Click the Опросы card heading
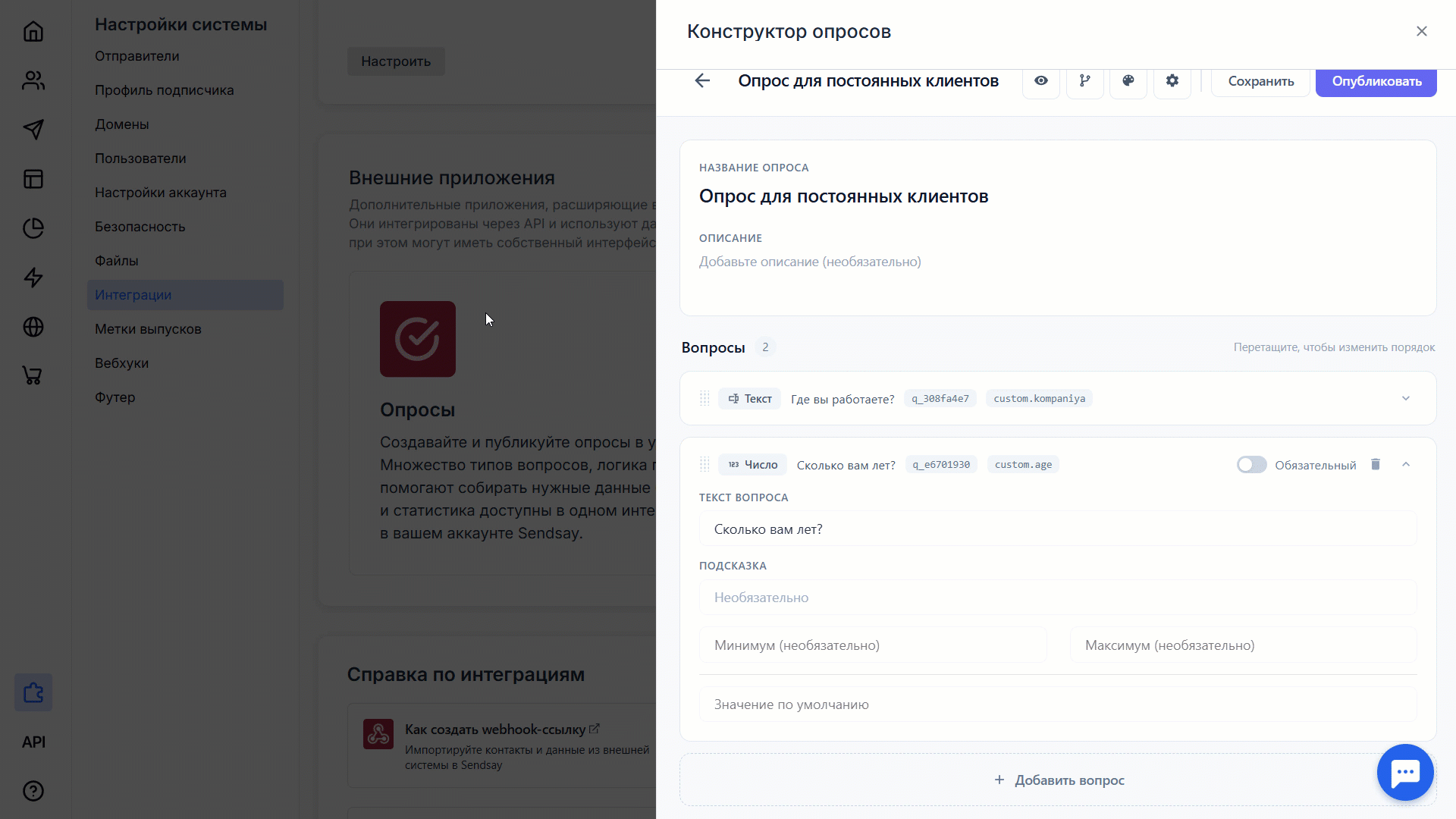Image resolution: width=1456 pixels, height=819 pixels. click(x=418, y=409)
